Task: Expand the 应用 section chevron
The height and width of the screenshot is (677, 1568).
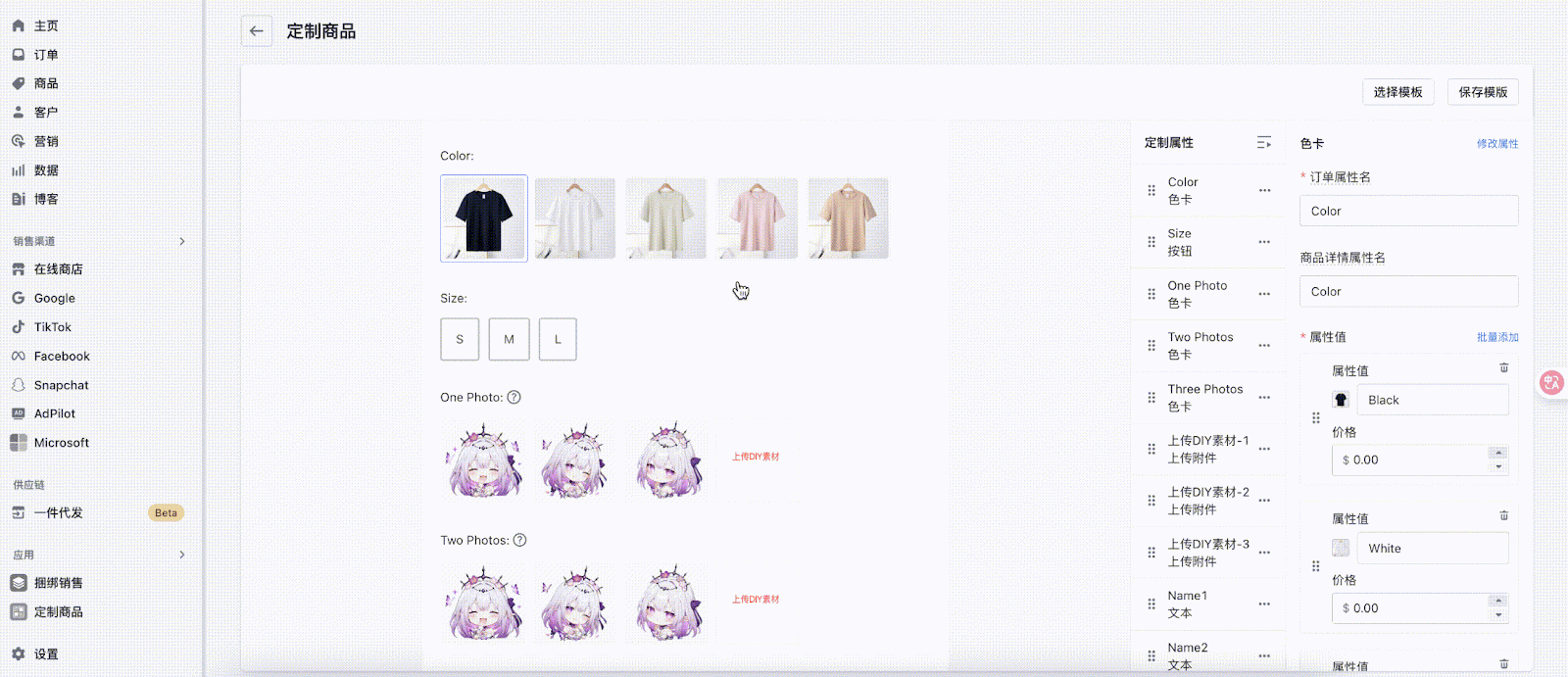Action: [x=182, y=555]
